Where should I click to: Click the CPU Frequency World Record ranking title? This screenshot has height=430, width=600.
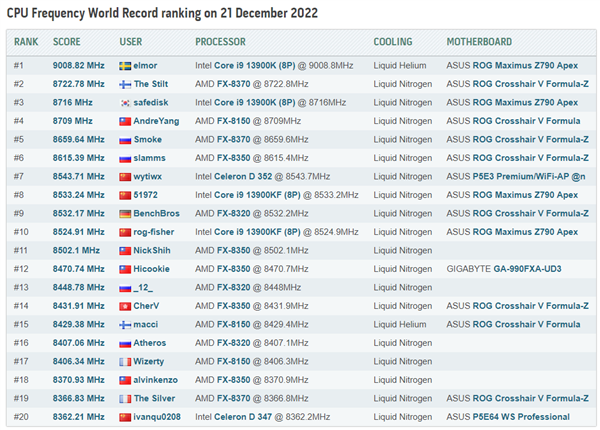[162, 13]
